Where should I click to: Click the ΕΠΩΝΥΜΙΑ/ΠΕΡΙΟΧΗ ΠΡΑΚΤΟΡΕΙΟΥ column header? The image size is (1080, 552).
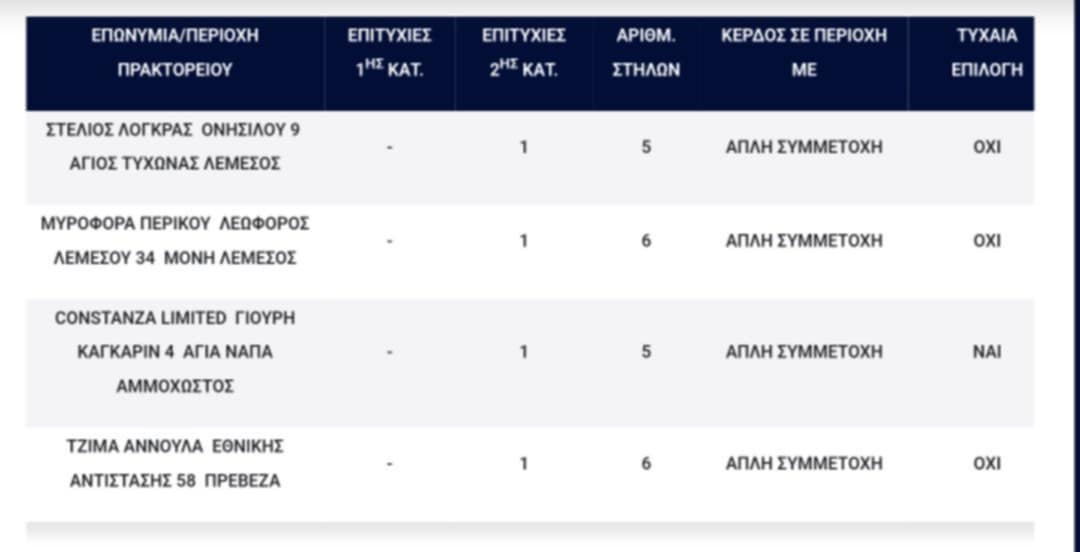tap(175, 53)
